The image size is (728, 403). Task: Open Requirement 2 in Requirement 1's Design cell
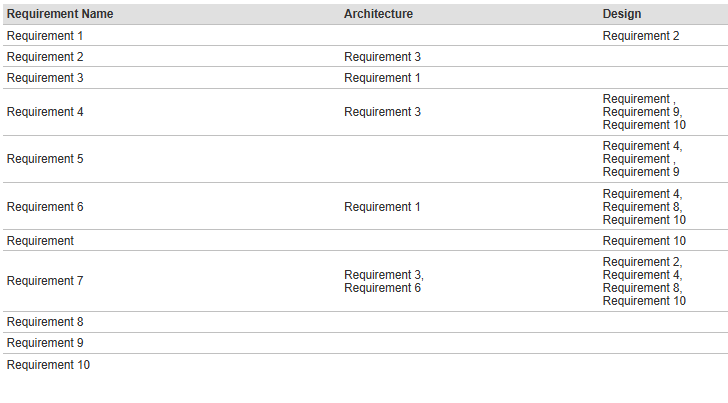(641, 36)
